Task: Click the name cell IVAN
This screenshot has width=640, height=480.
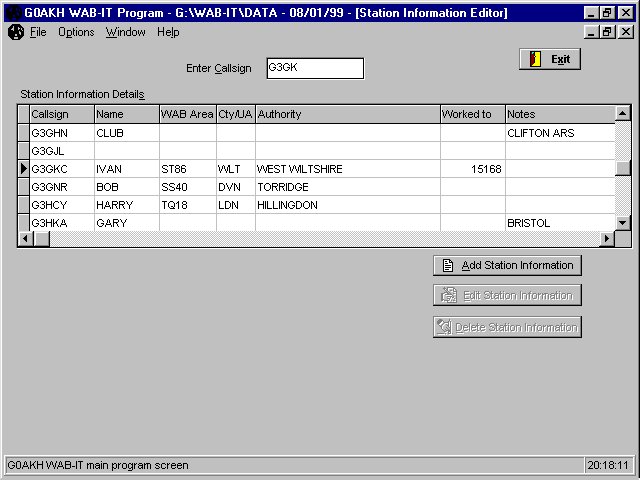Action: click(x=127, y=169)
